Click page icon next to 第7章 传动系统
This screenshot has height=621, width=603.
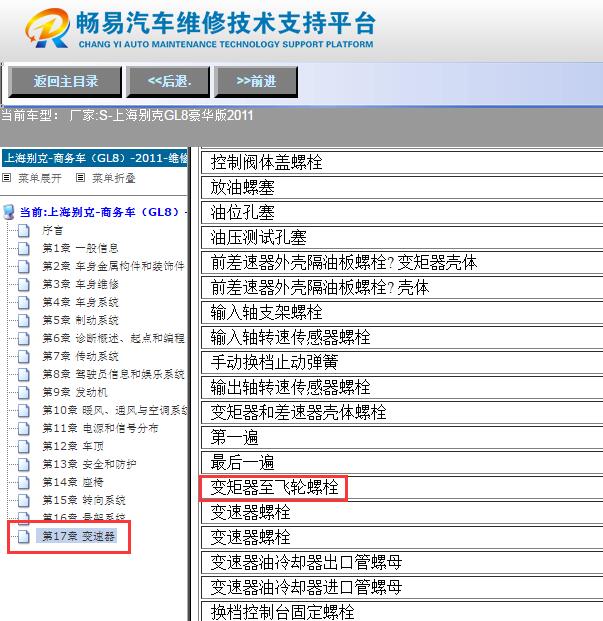pos(24,356)
